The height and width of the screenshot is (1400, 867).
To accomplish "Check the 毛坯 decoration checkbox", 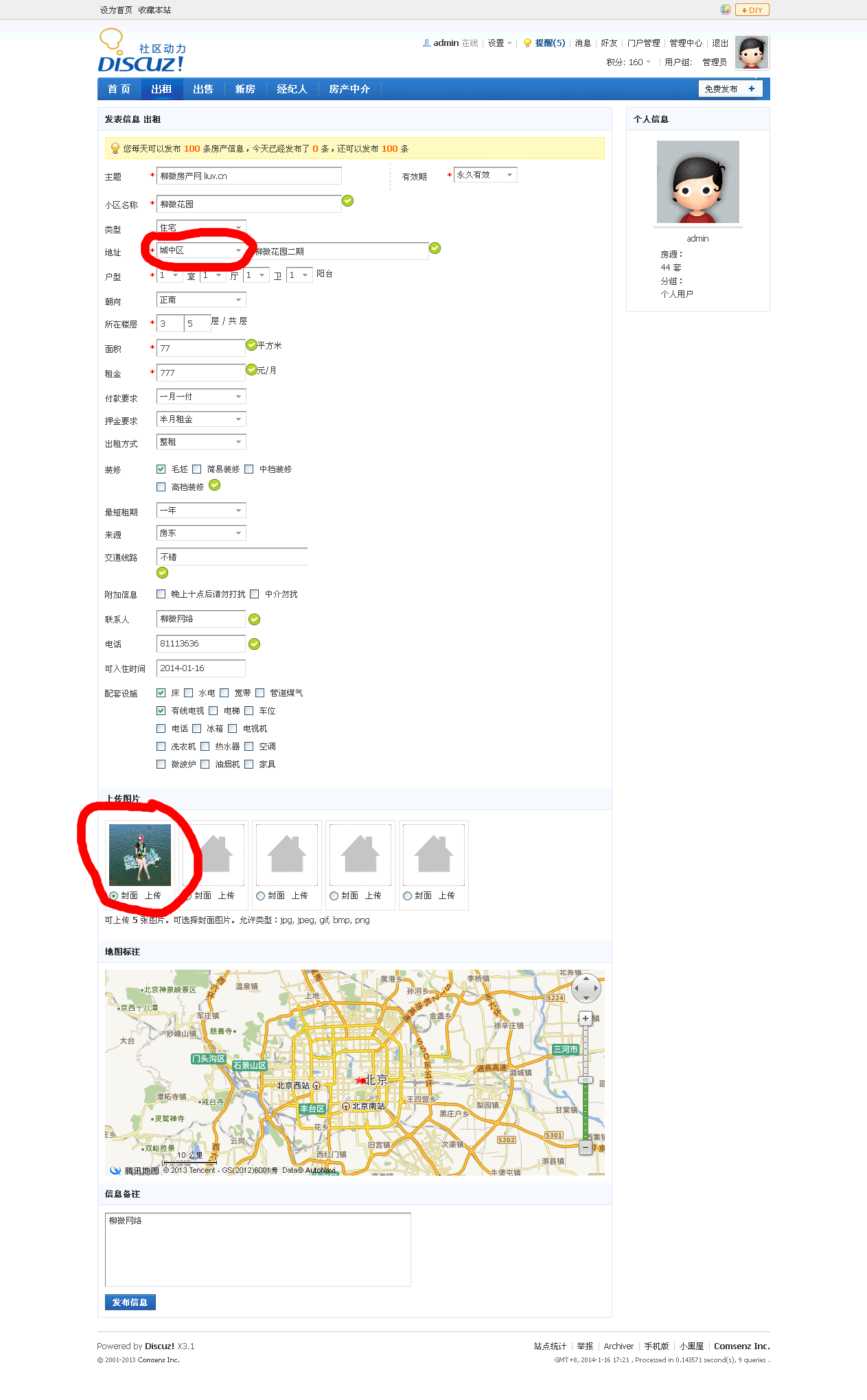I will pyautogui.click(x=161, y=469).
